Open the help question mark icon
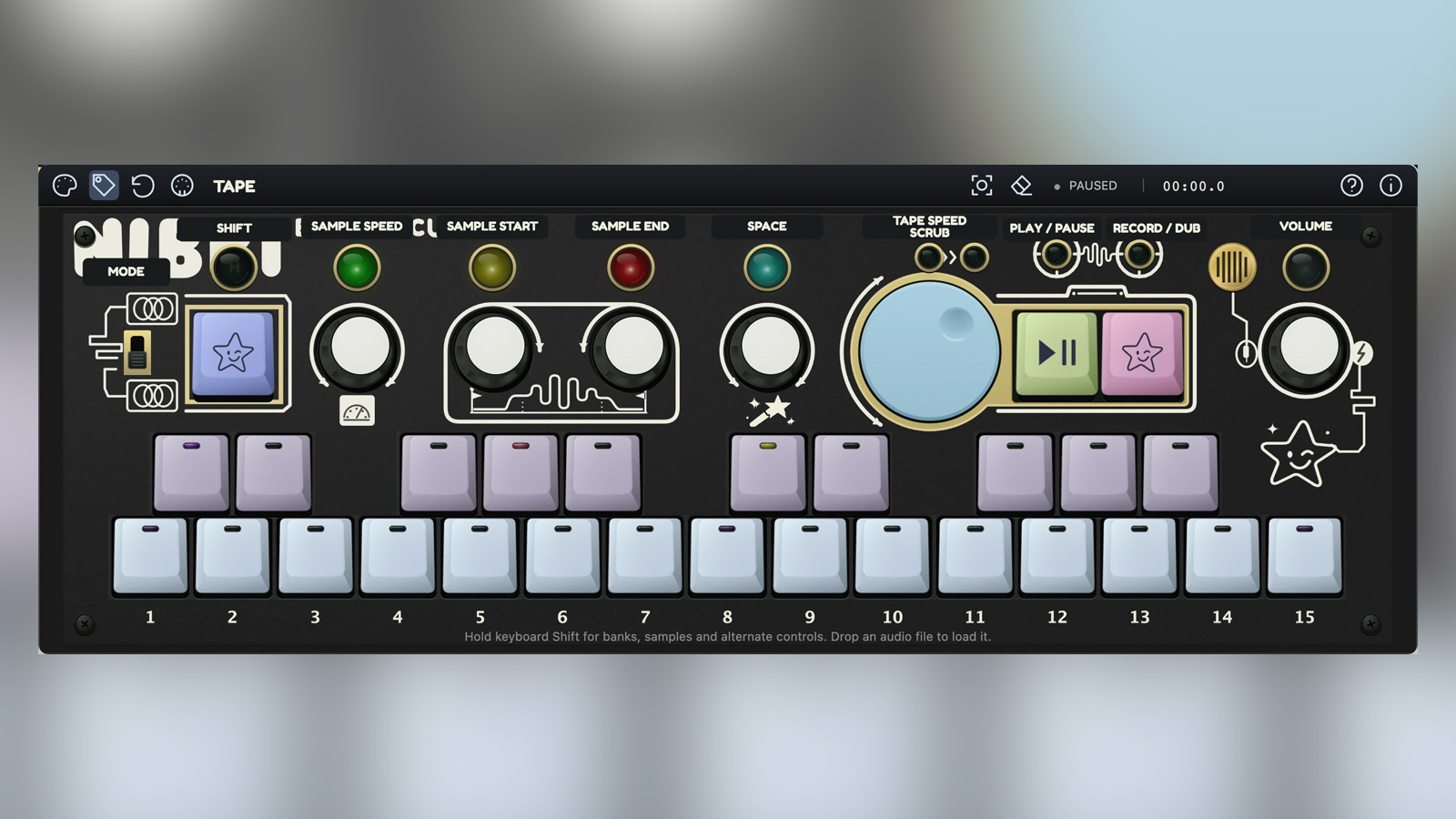1456x819 pixels. tap(1351, 186)
